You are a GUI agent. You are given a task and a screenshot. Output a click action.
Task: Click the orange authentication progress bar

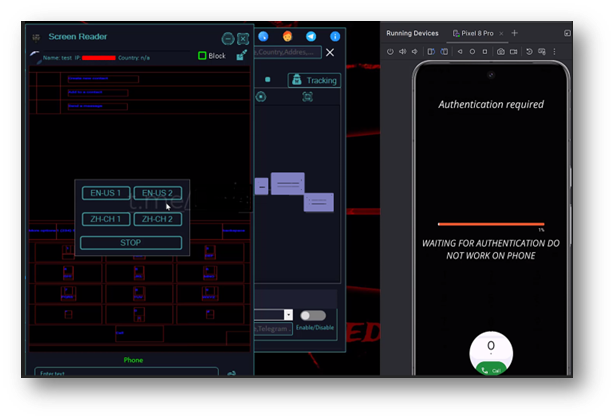tap(491, 224)
